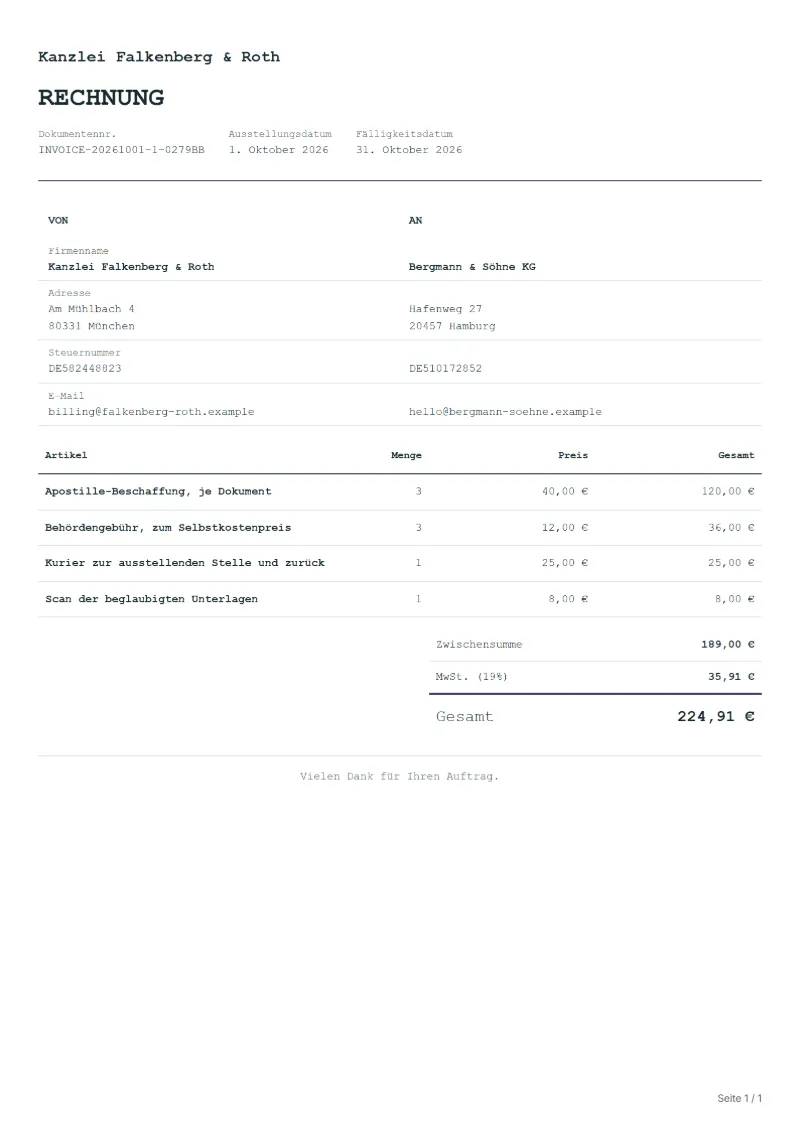This screenshot has height=1131, width=800.
Task: Click email billing@falkenberg-roth.example
Action: pyautogui.click(x=151, y=412)
